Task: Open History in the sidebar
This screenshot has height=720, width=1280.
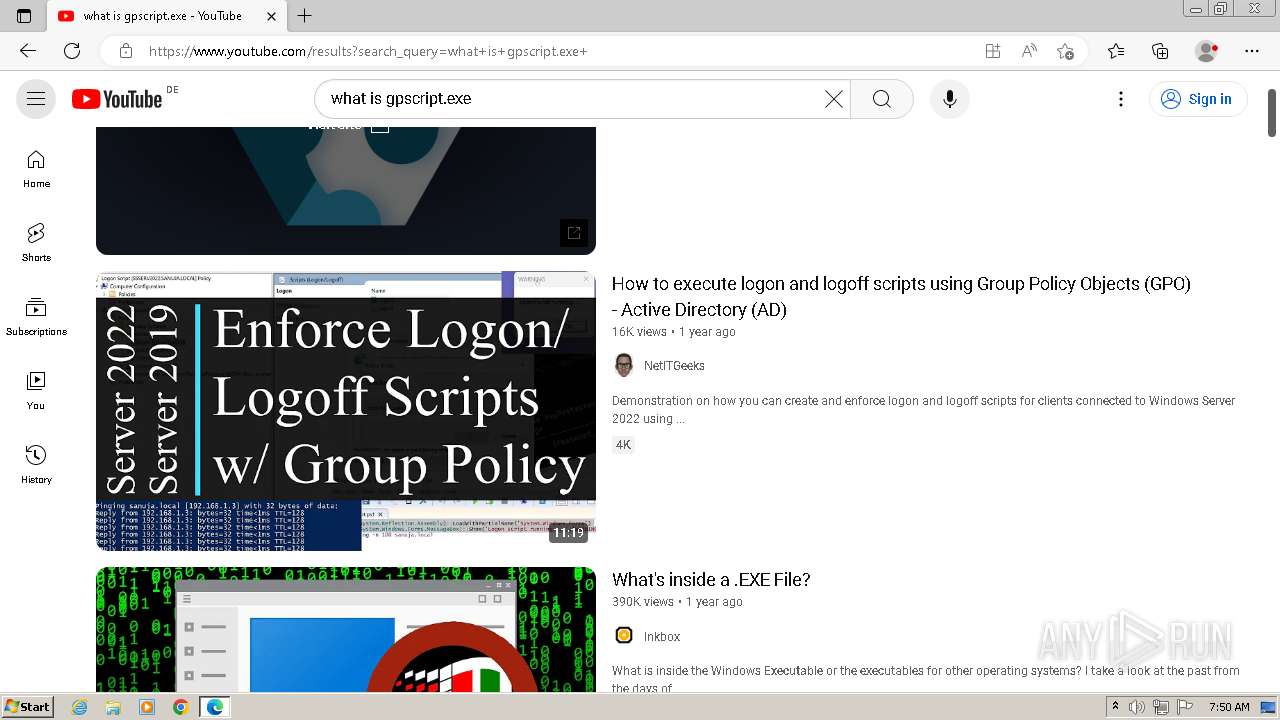Action: tap(36, 465)
